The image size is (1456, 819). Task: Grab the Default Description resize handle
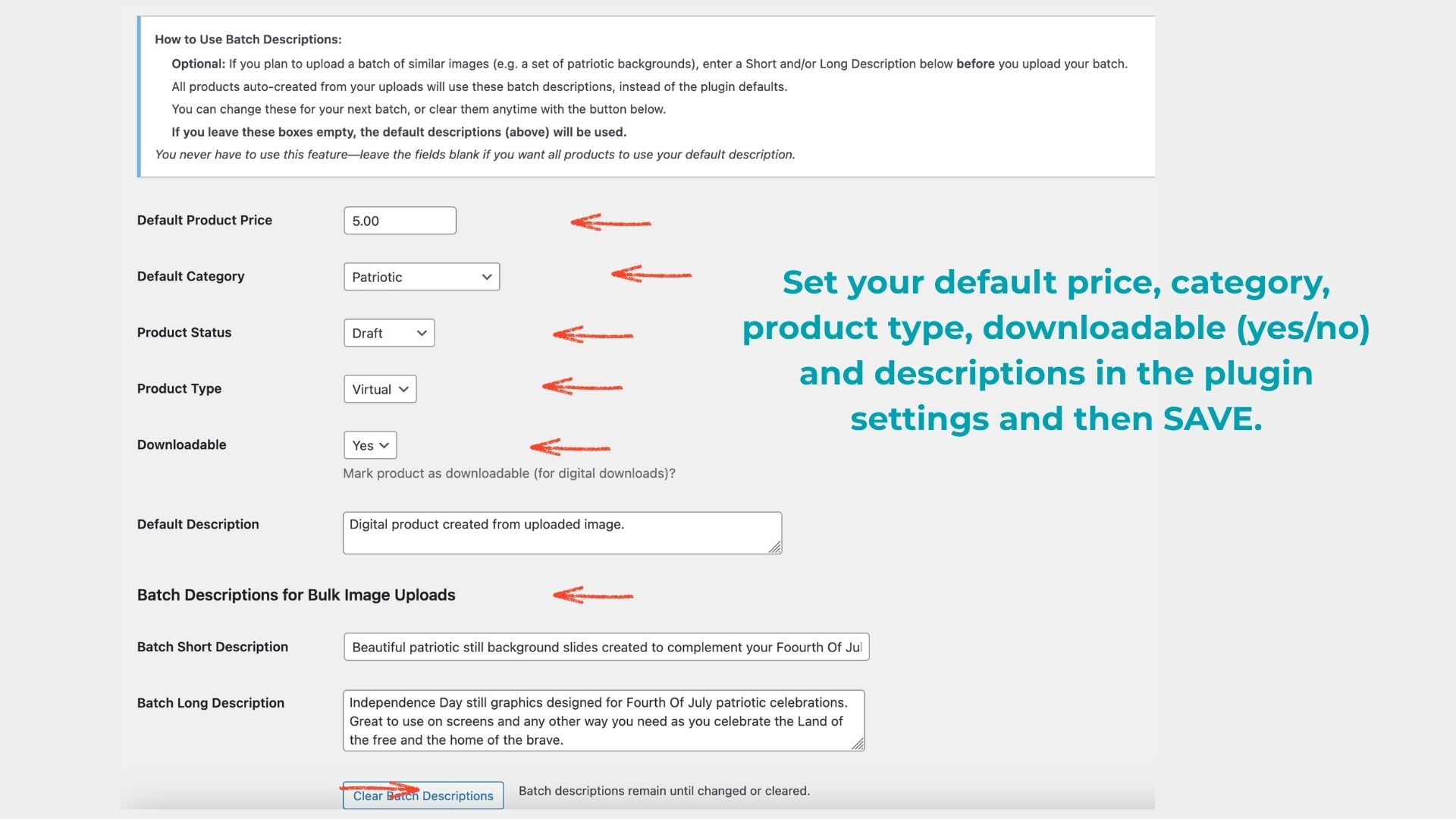pyautogui.click(x=774, y=547)
